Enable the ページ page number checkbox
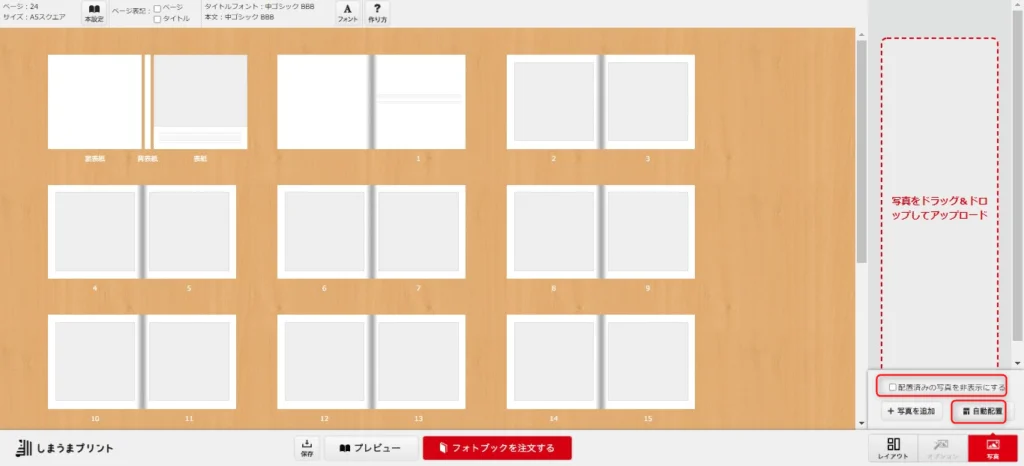The width and height of the screenshot is (1024, 466). pyautogui.click(x=157, y=8)
